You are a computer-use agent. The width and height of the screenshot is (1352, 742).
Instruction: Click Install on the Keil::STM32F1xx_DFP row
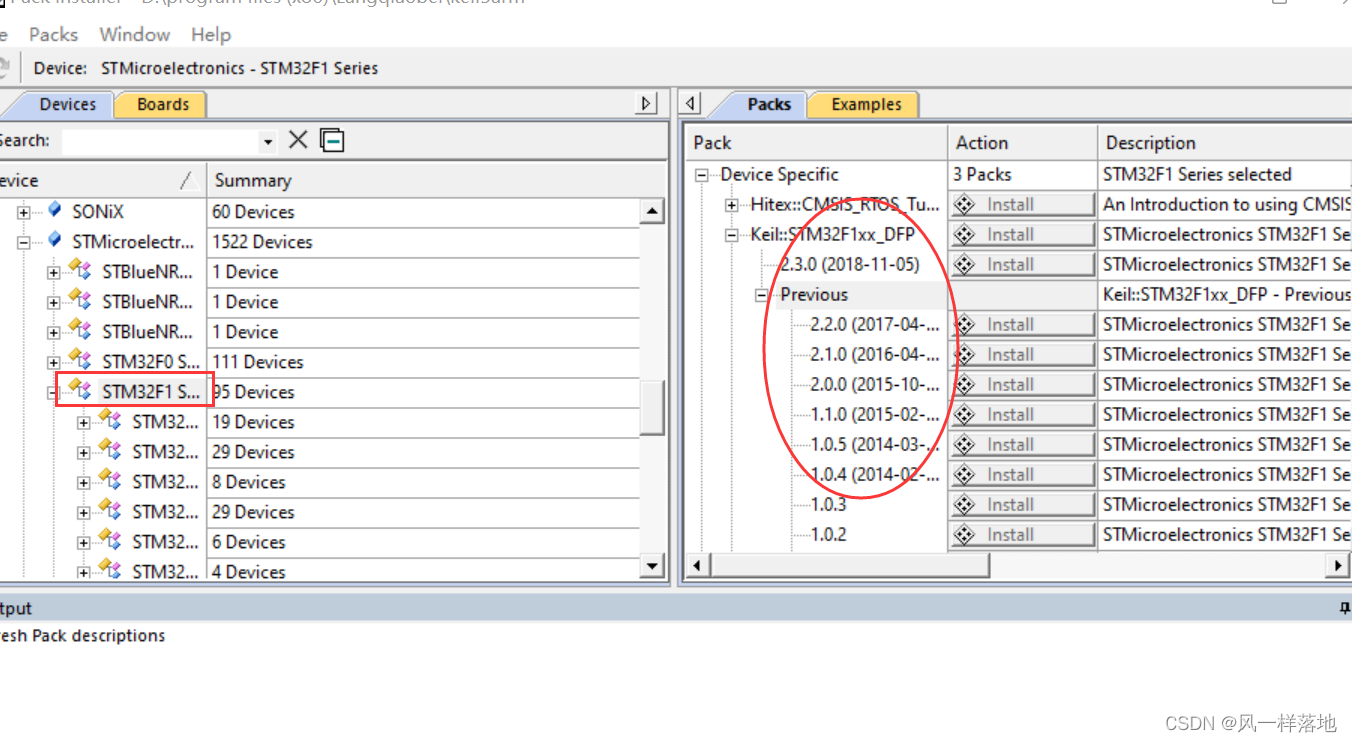point(1022,234)
